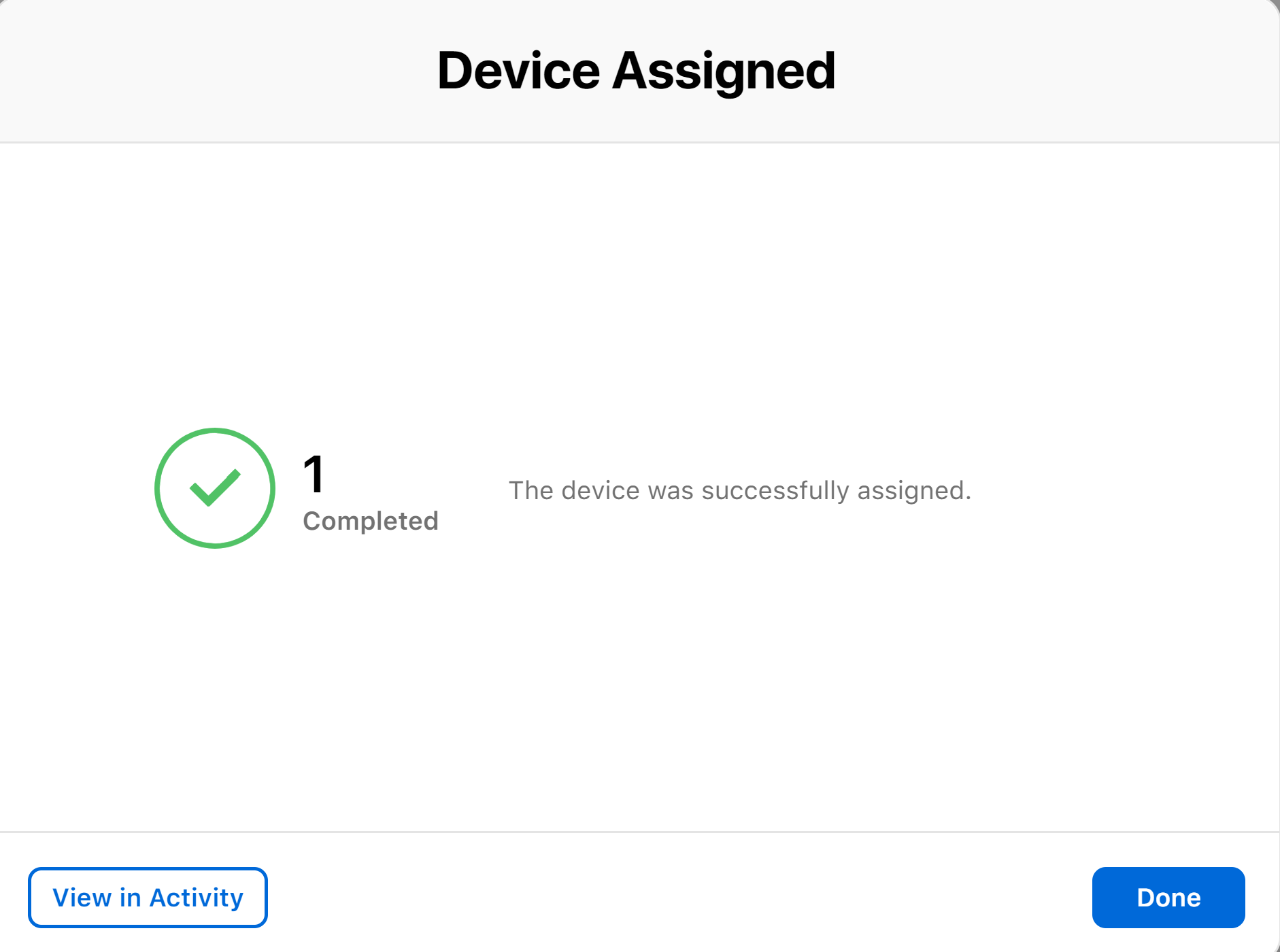Click the empty white area above the checkmark
This screenshot has height=952, width=1280.
tap(215, 286)
